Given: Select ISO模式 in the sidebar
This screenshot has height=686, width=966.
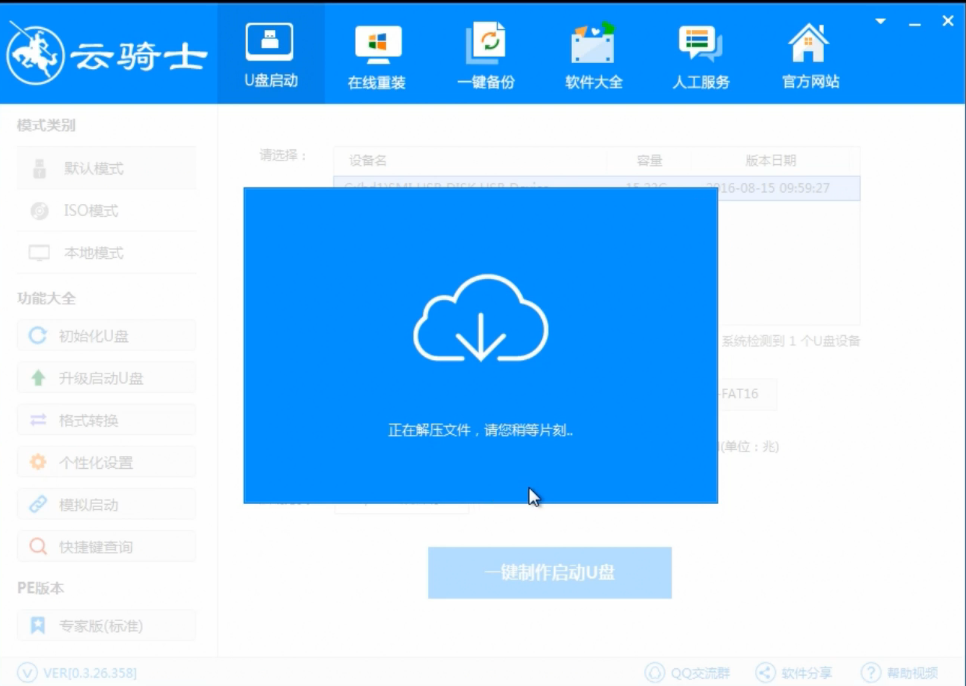Looking at the screenshot, I should [x=106, y=211].
